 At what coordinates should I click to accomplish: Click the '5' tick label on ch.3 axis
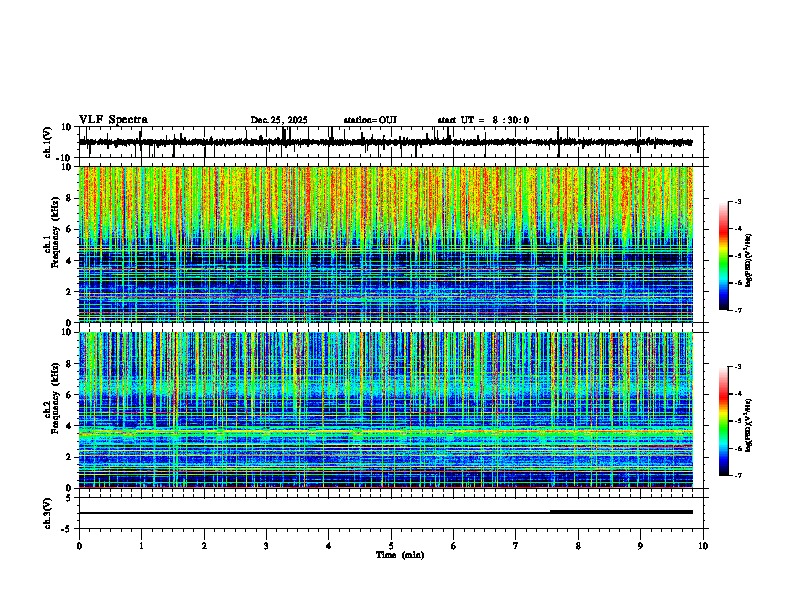click(x=70, y=498)
